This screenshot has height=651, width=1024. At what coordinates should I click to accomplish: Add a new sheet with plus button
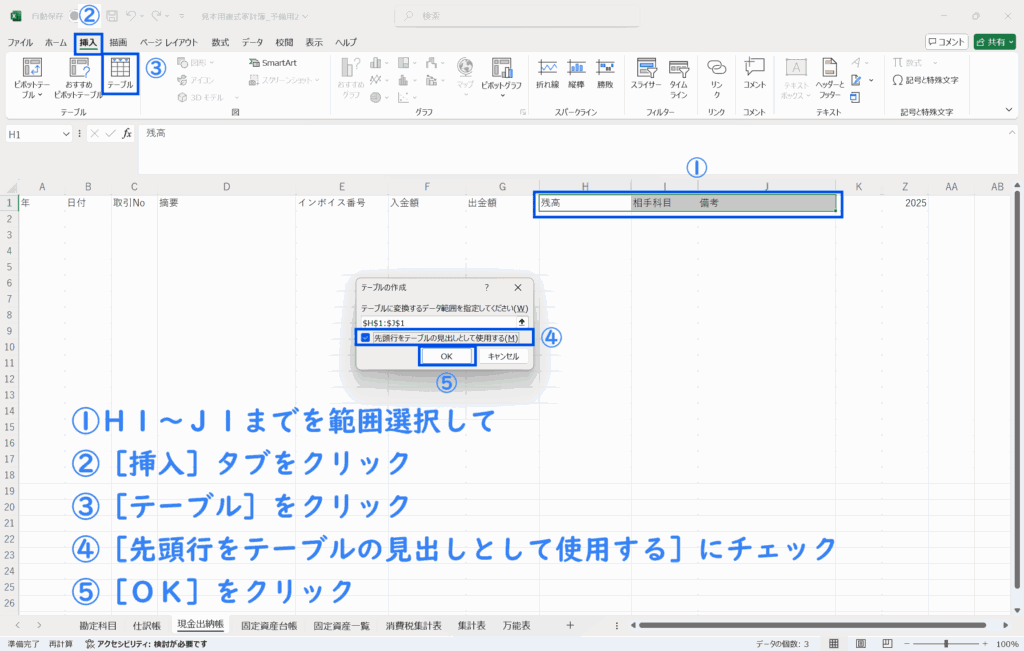tap(570, 626)
